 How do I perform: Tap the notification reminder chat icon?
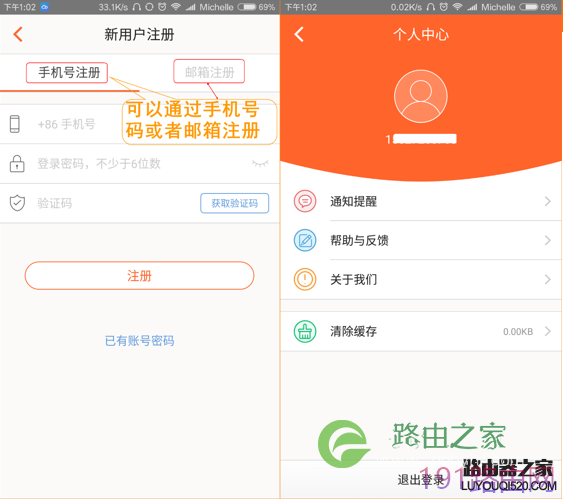[x=305, y=201]
